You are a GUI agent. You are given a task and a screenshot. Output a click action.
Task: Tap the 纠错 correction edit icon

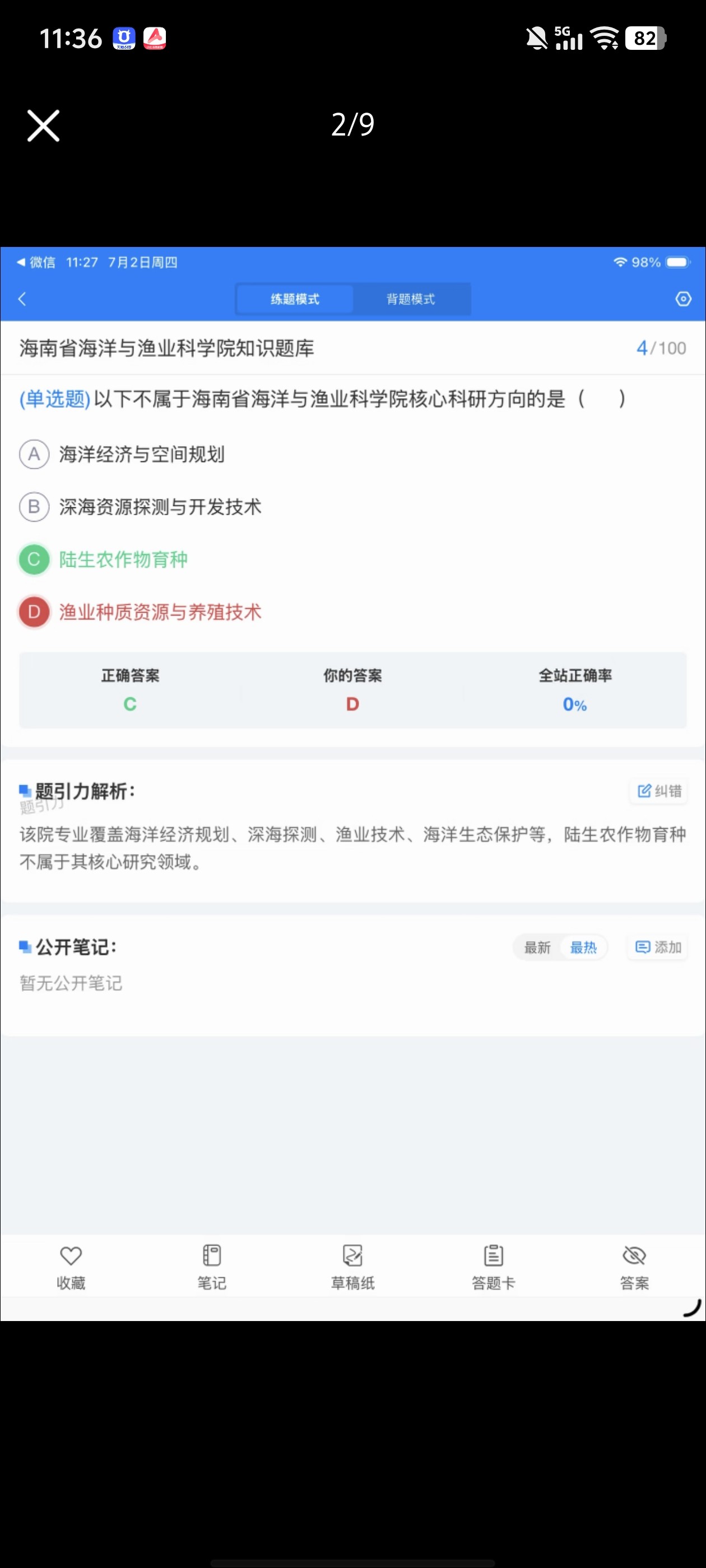pos(658,791)
